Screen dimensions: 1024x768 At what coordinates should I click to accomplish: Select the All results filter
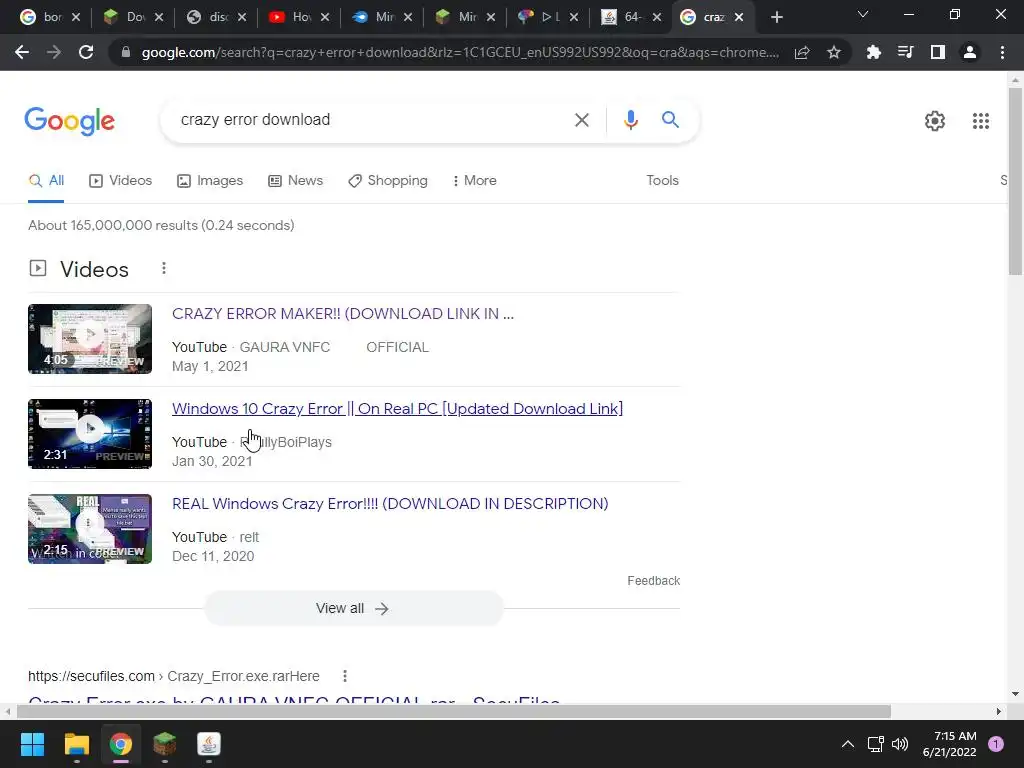tap(46, 181)
